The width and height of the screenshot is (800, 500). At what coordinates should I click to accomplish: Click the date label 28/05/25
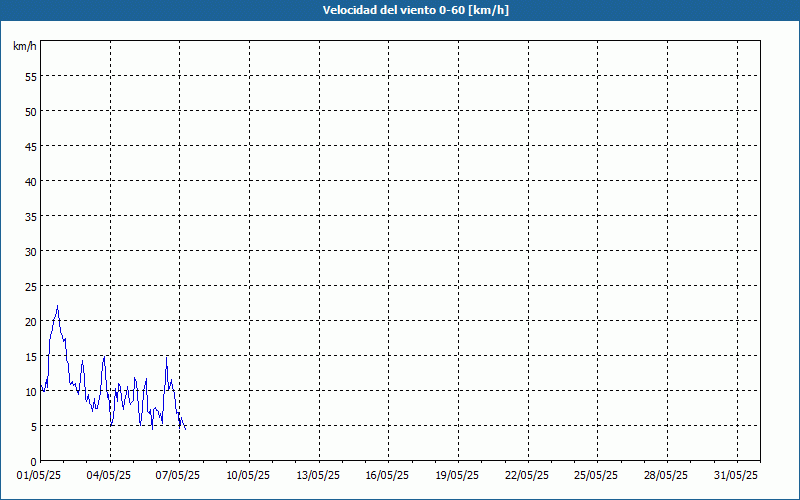tap(666, 476)
